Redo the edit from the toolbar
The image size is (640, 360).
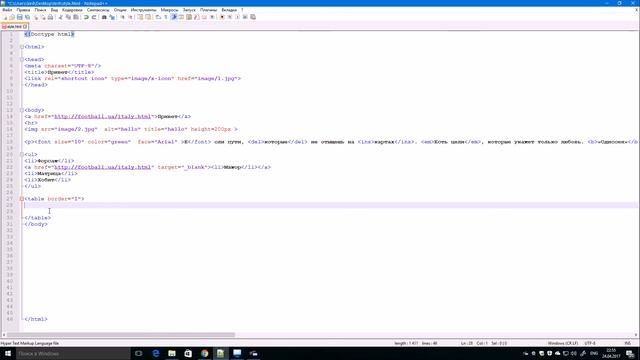coord(93,17)
